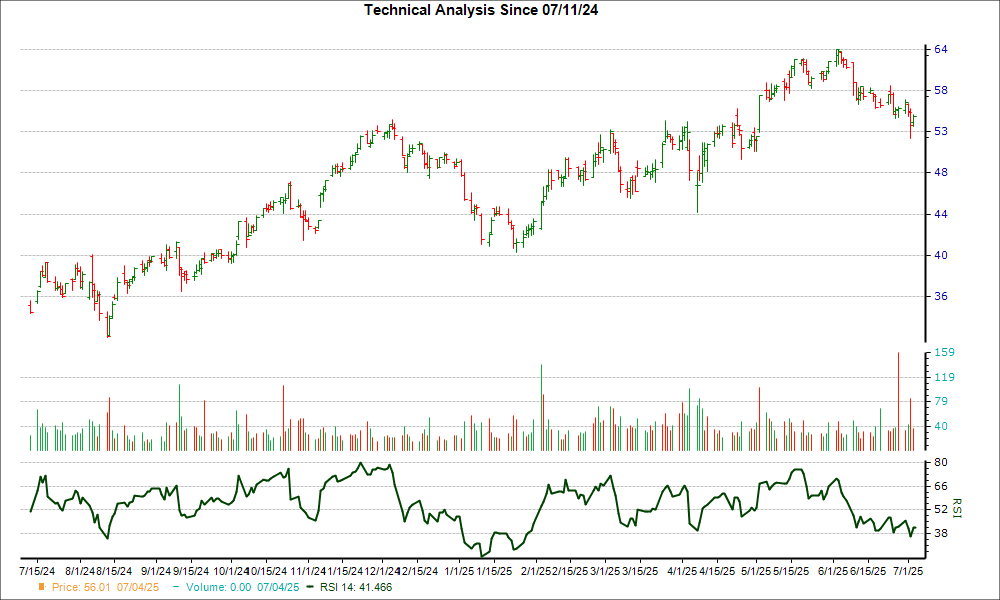Click the 4/1/25 date label

click(682, 571)
